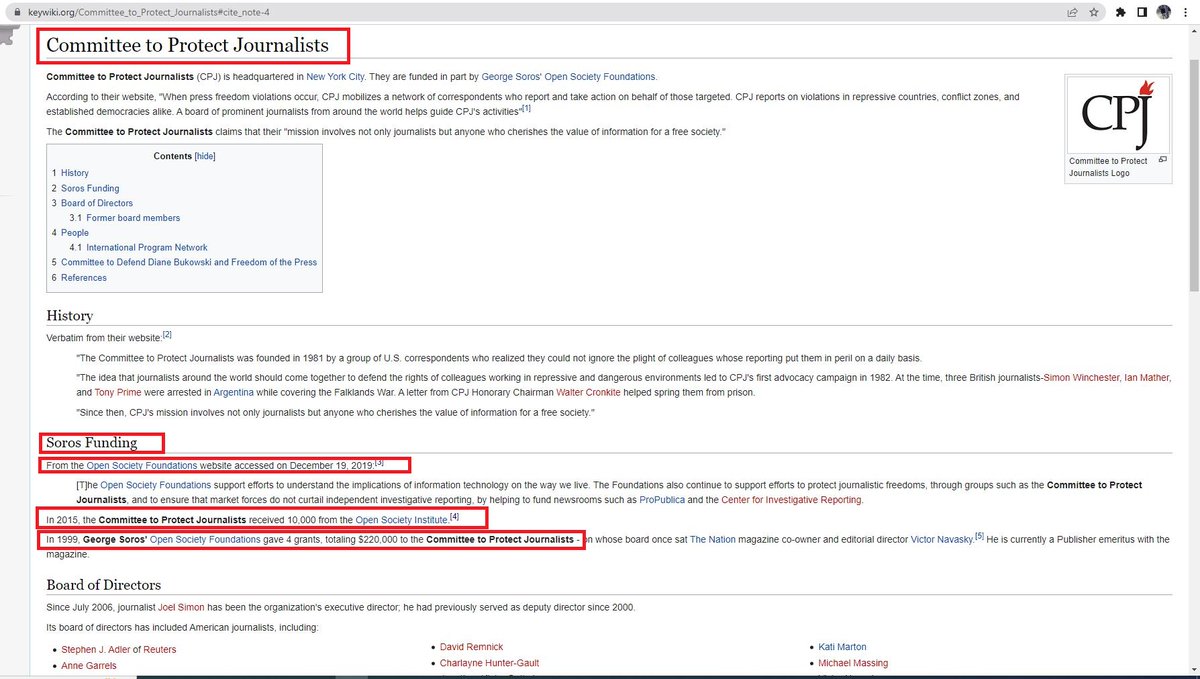1200x679 pixels.
Task: Open International Program Network contents entry
Action: [x=147, y=248]
